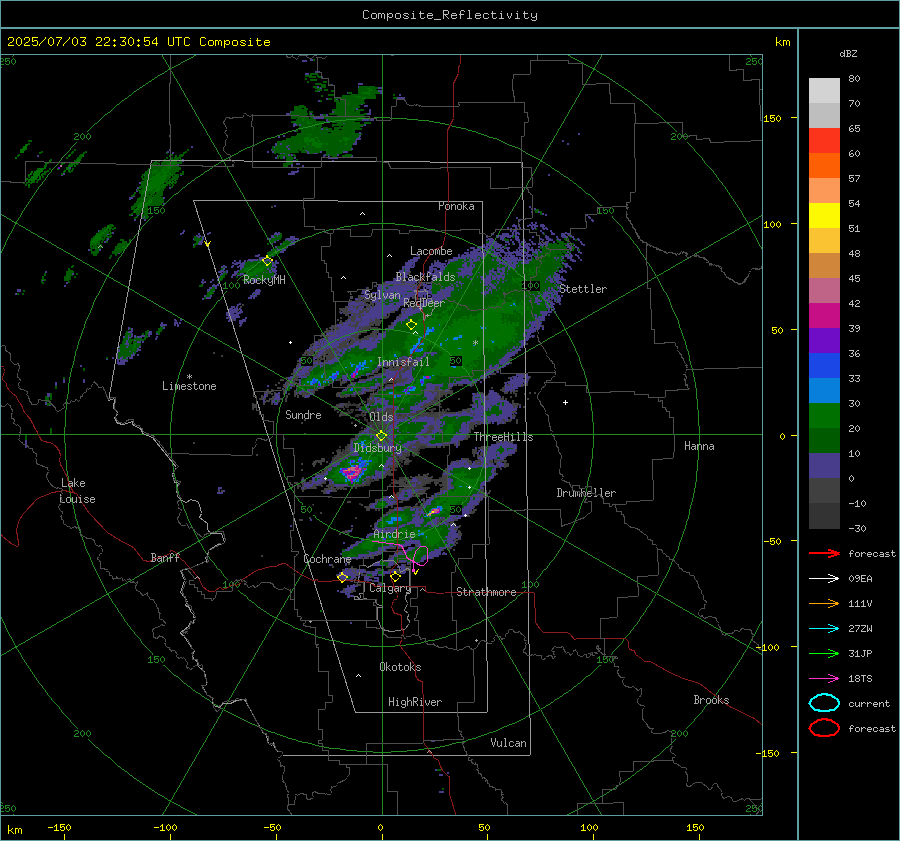This screenshot has width=900, height=841.
Task: Click the slate 0-10 dBZ swatch
Action: tap(824, 466)
